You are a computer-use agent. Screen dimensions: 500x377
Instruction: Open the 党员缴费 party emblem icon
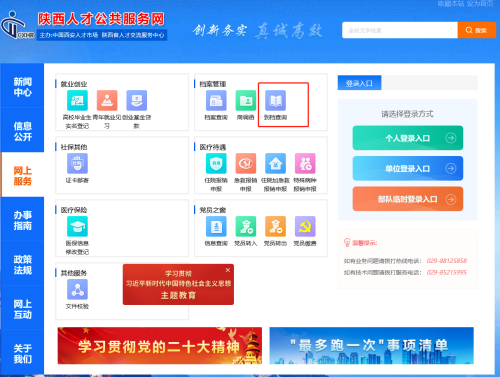tap(305, 226)
